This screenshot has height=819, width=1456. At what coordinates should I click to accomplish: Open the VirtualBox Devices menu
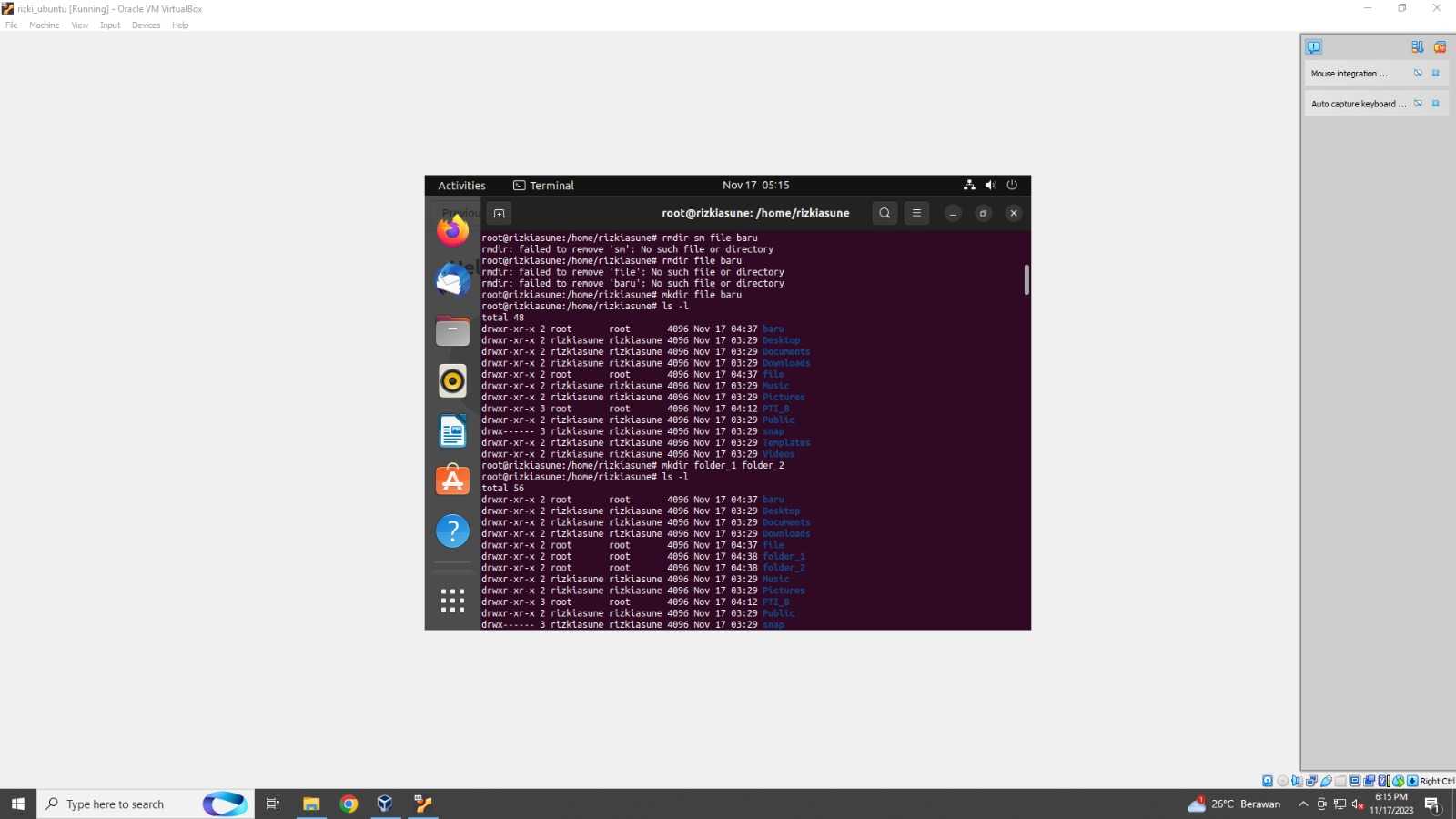point(146,25)
